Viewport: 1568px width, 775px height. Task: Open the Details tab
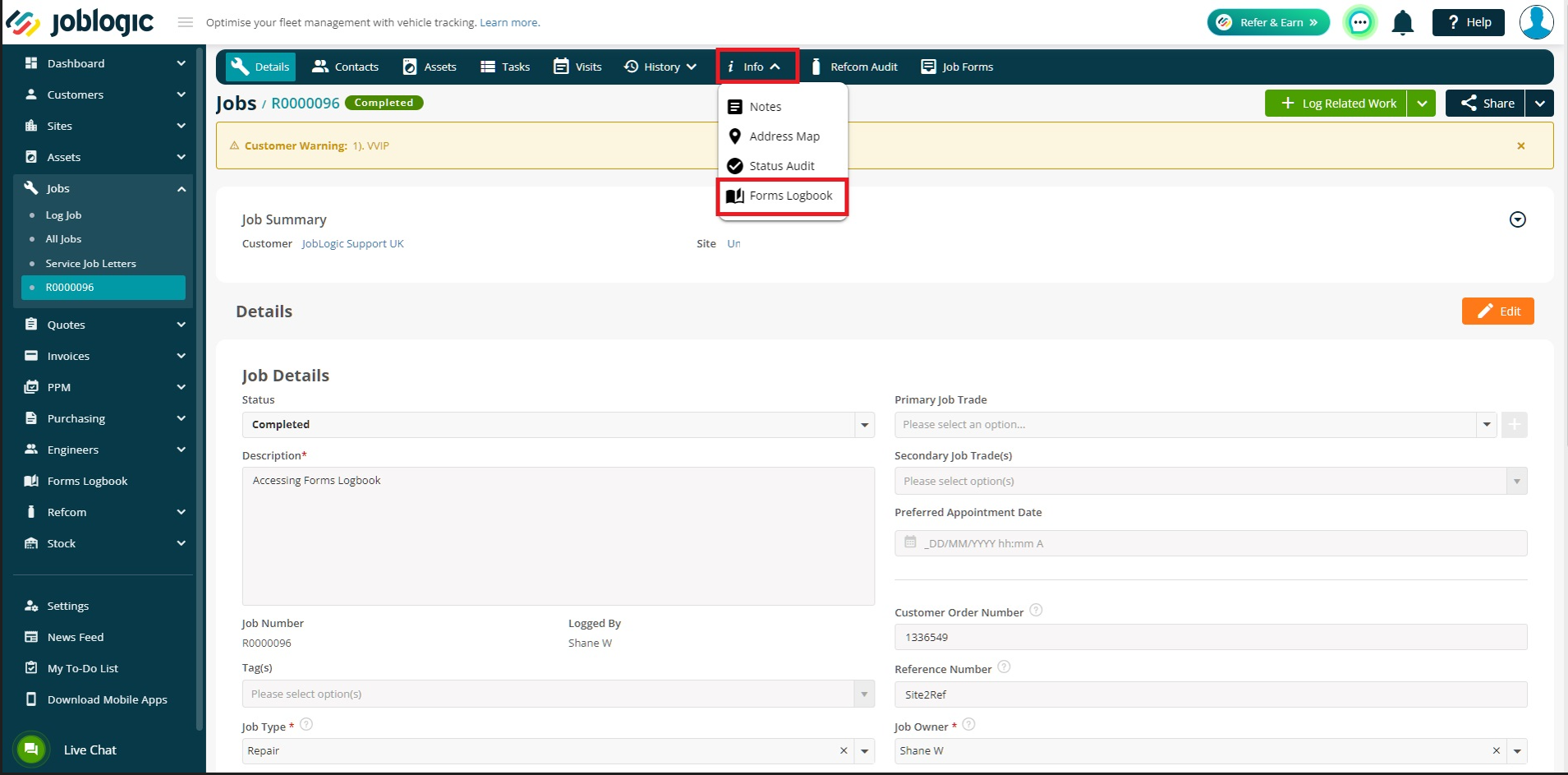tap(260, 67)
